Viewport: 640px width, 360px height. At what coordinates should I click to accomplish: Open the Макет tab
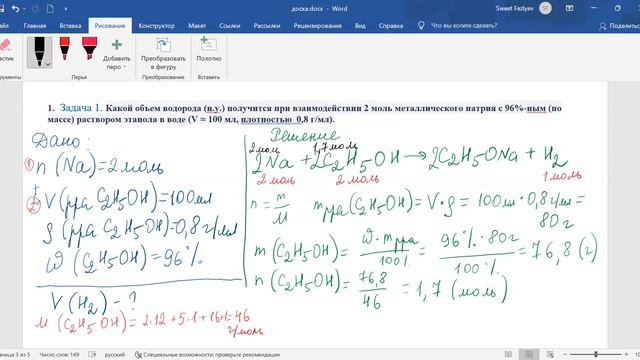197,26
